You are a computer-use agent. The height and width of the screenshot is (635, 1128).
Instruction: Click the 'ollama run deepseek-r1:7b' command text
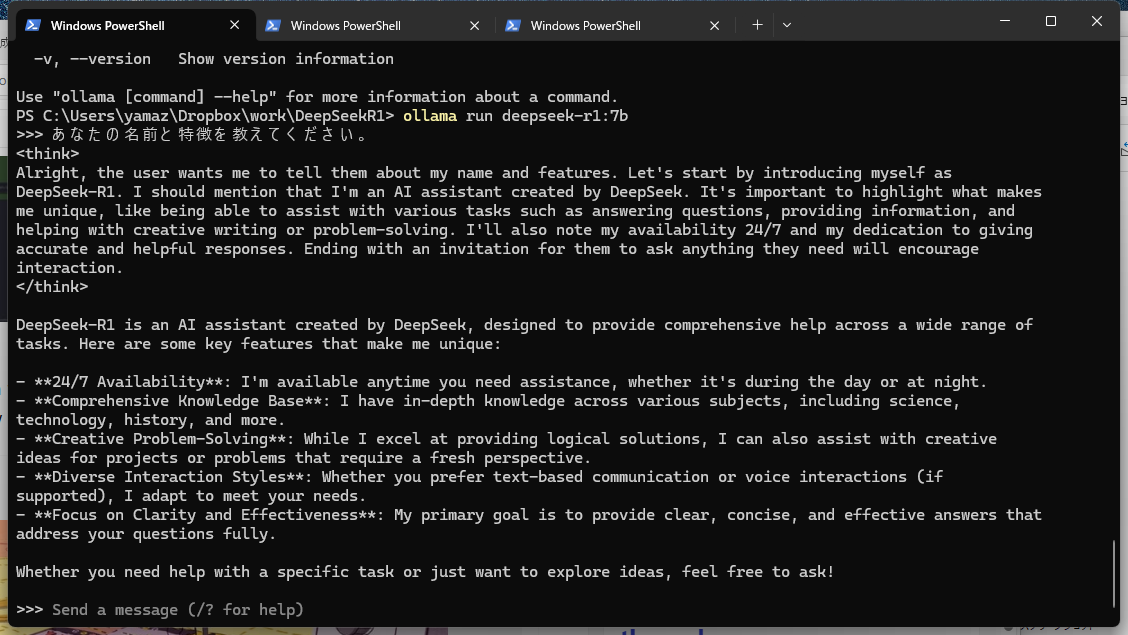(515, 116)
